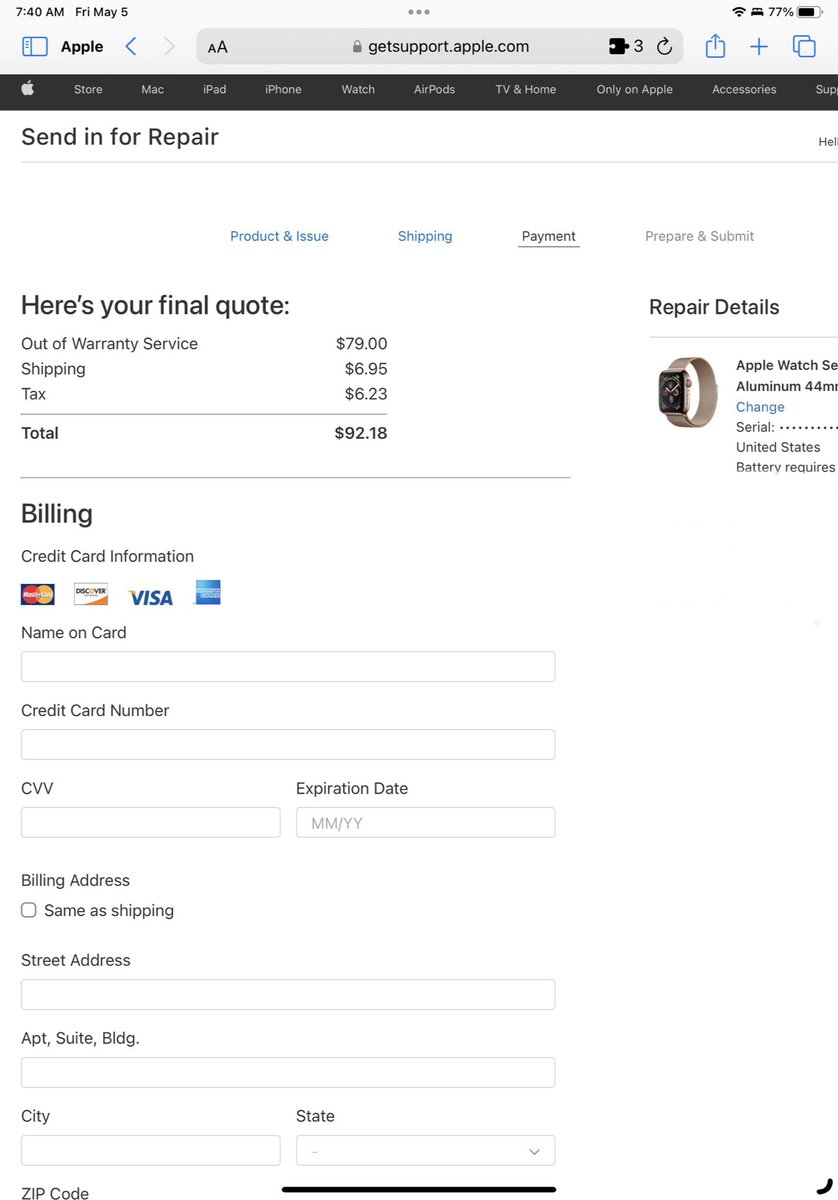Open iPhone in the Apple navigation
The image size is (838, 1200).
[x=283, y=89]
